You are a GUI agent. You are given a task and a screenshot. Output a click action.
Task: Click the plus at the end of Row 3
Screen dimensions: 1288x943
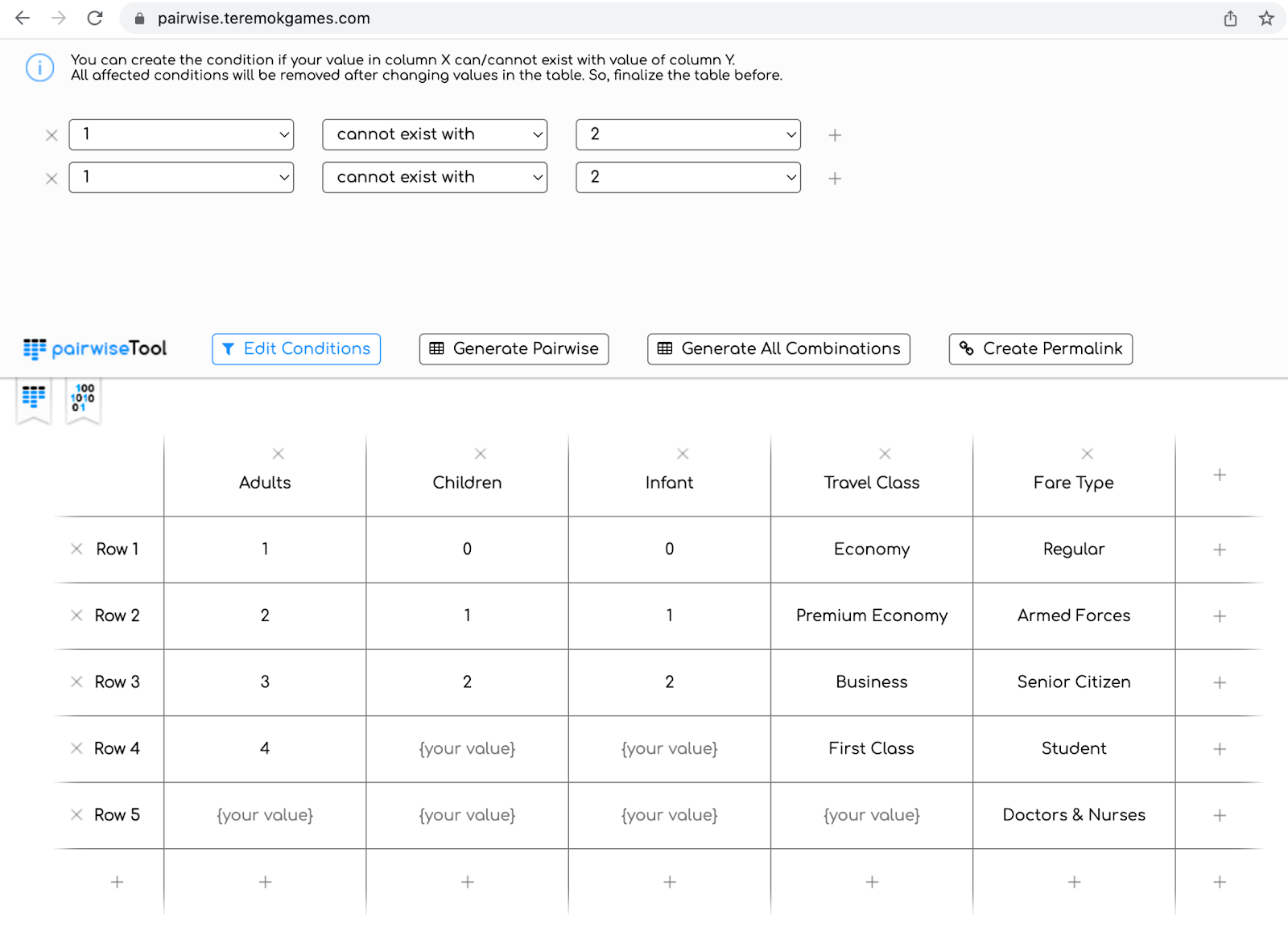1220,682
